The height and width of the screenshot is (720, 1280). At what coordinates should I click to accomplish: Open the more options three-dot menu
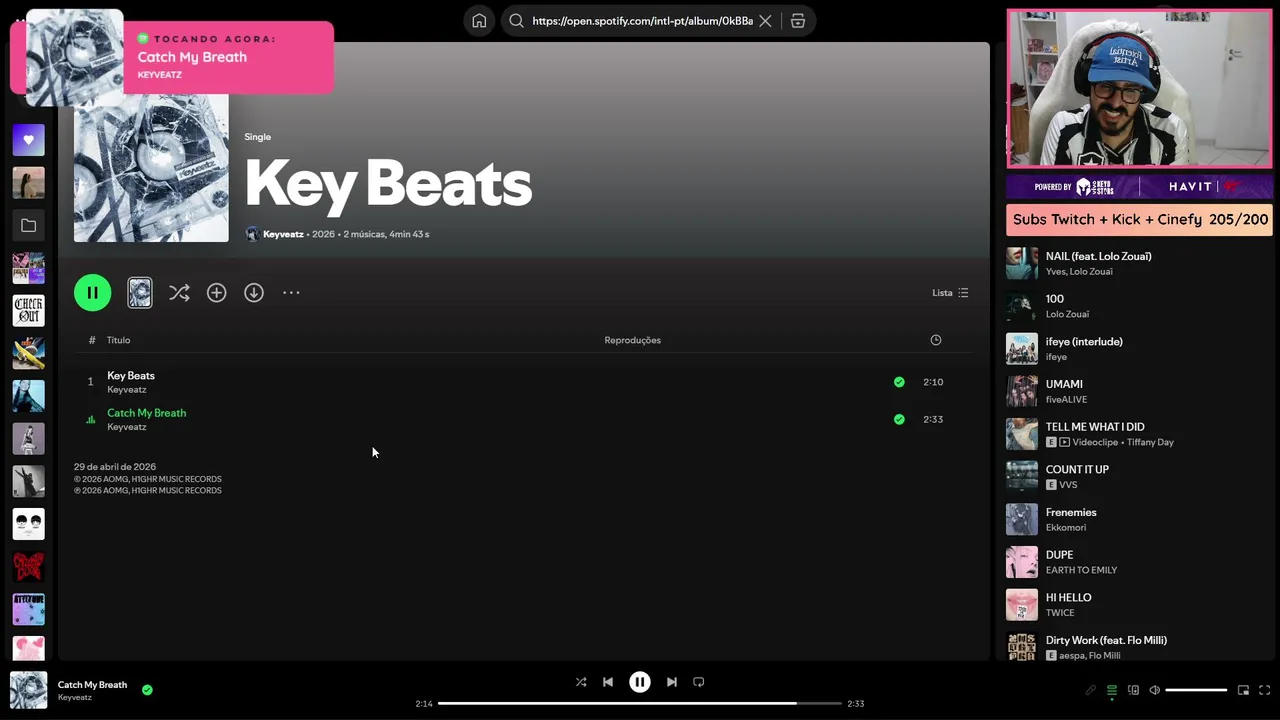tap(291, 293)
